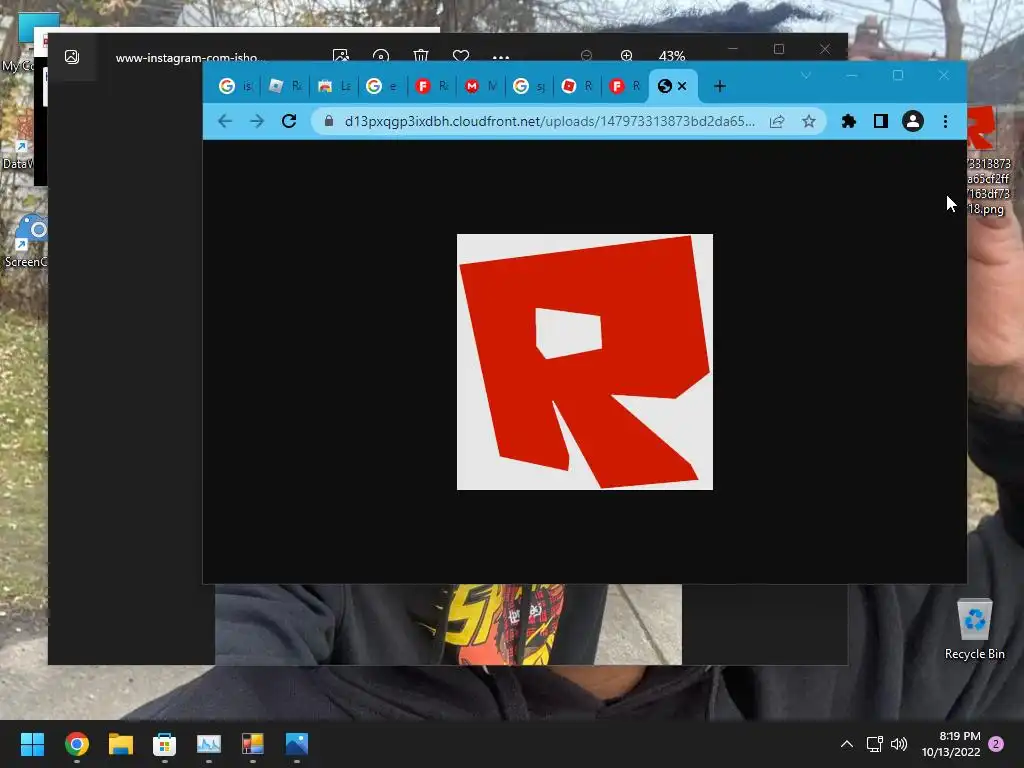This screenshot has width=1024, height=768.
Task: Click the photo shown in Photos window
Action: (x=448, y=624)
